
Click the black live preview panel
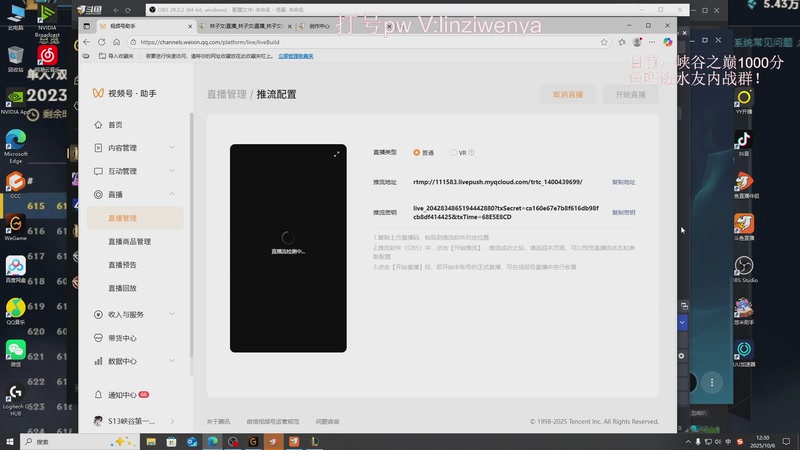point(288,248)
